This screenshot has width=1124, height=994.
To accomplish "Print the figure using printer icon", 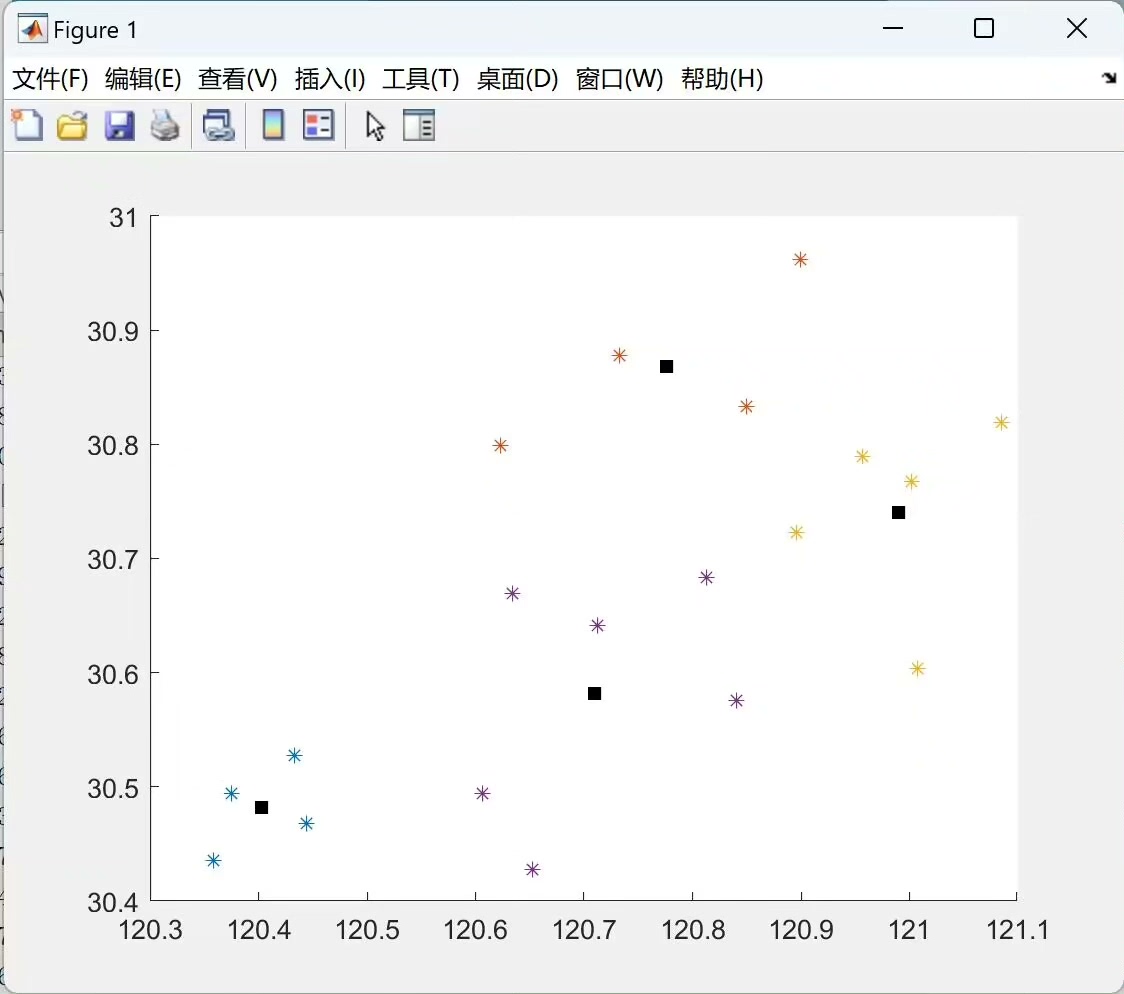I will pyautogui.click(x=165, y=125).
